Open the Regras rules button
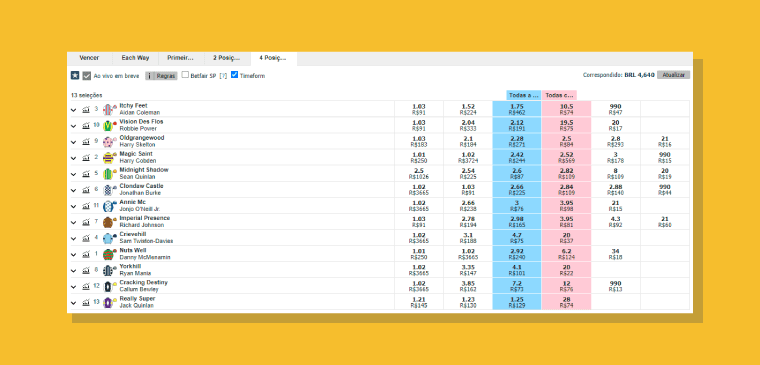Screen dimensions: 760x365 click(162, 76)
